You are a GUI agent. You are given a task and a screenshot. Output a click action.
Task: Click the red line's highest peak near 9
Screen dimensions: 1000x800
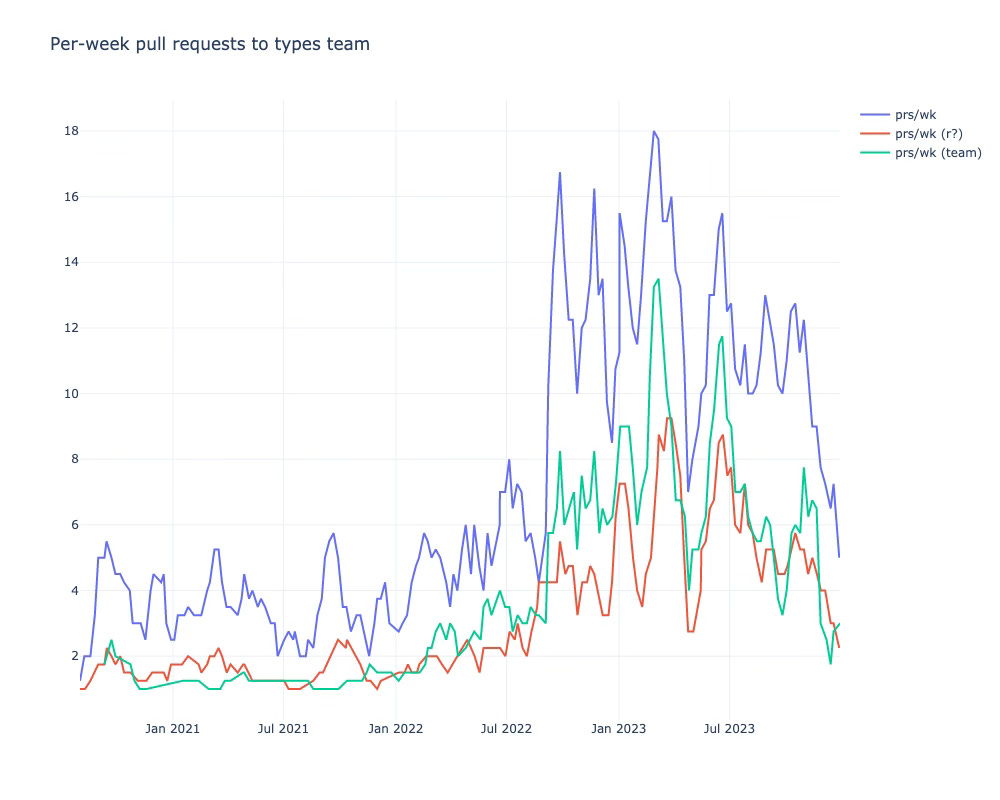click(x=668, y=418)
